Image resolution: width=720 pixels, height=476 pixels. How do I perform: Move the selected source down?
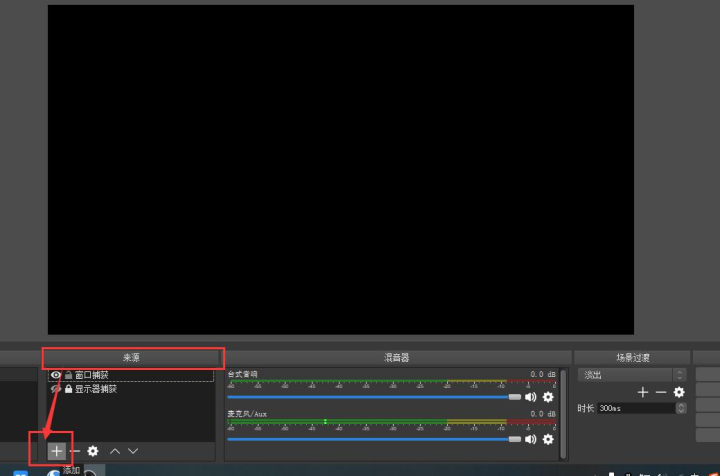tap(133, 451)
